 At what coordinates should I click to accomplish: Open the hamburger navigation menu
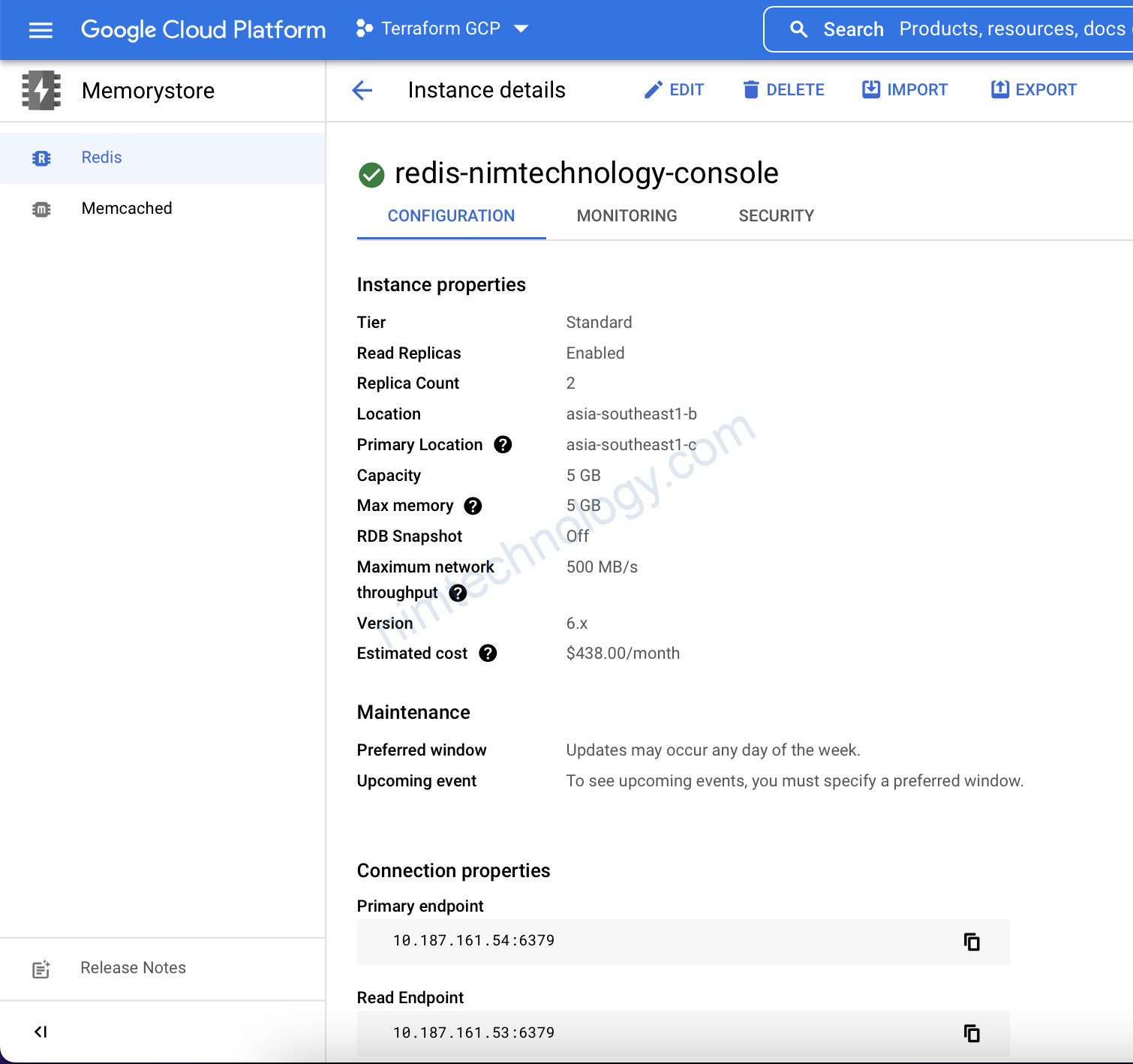point(41,30)
